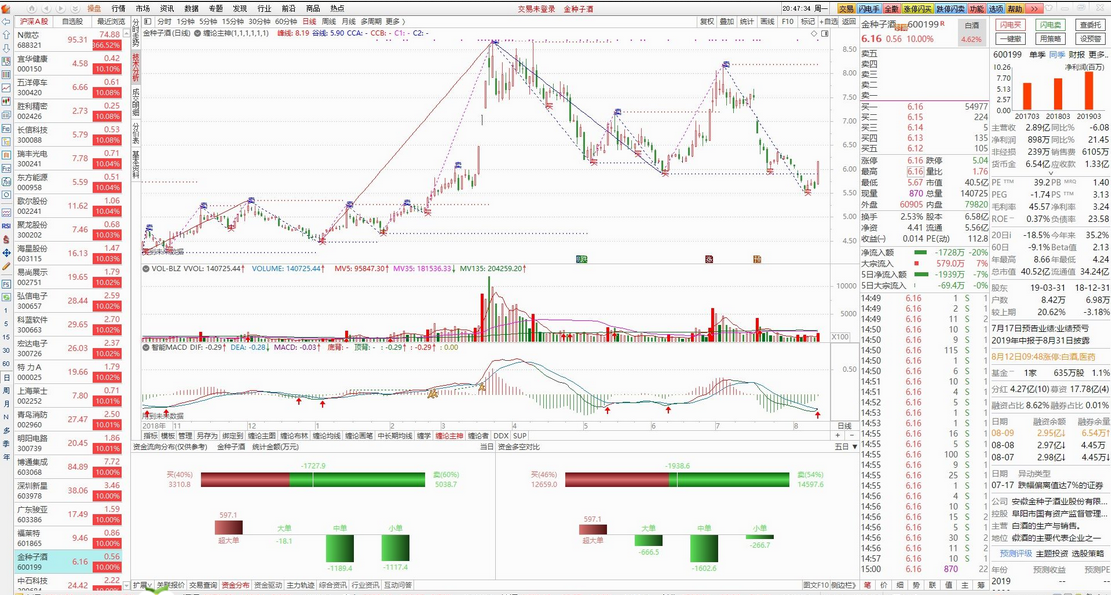Click the 闪电卖 button

tap(1051, 26)
